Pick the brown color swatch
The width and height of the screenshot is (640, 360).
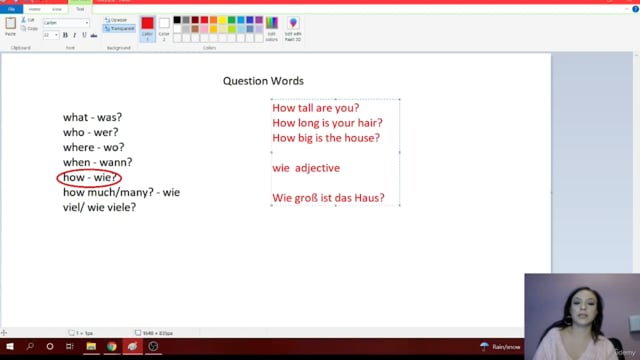point(195,29)
